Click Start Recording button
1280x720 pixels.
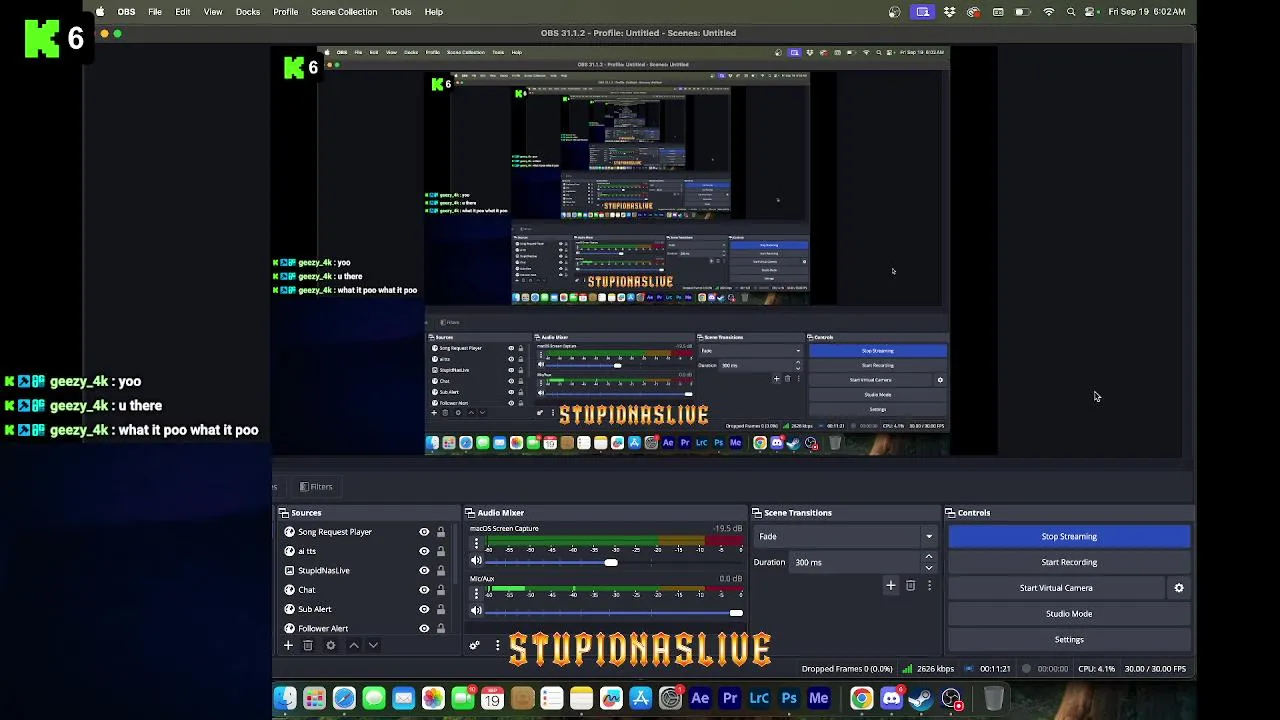point(1069,562)
